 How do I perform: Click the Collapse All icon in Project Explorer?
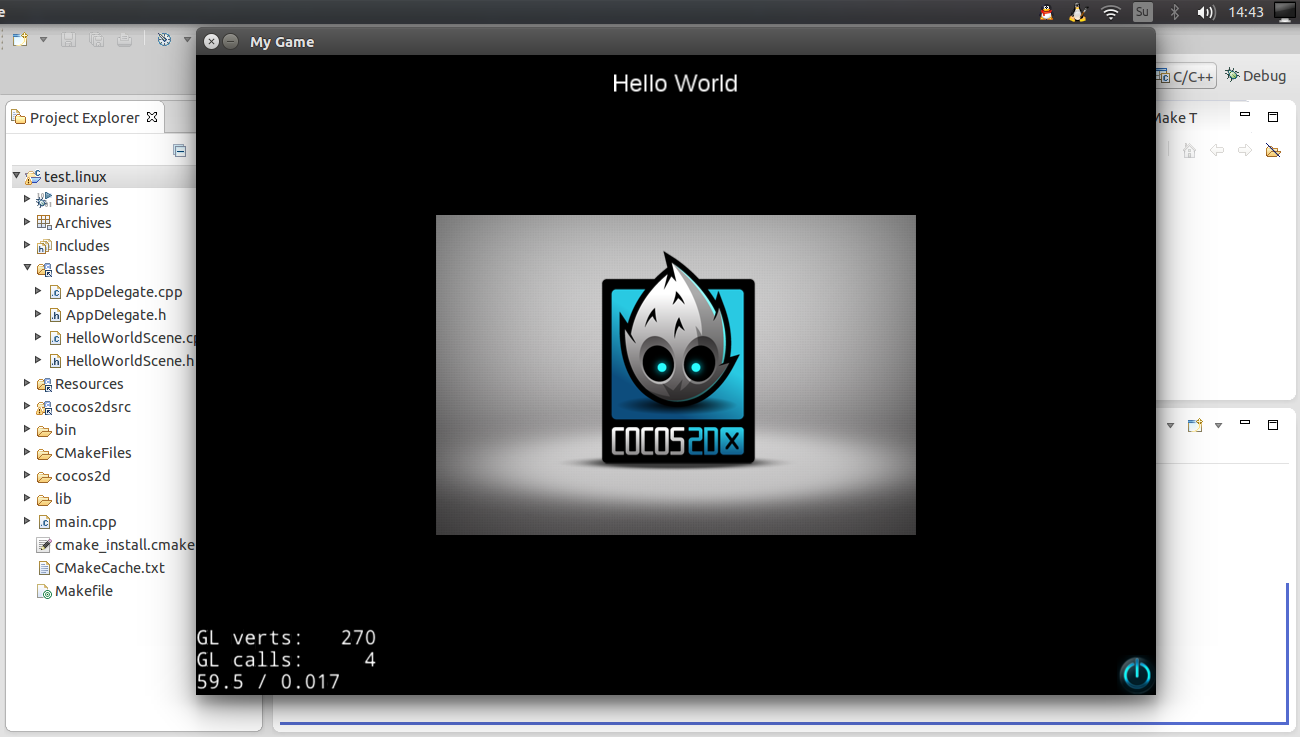[x=180, y=151]
